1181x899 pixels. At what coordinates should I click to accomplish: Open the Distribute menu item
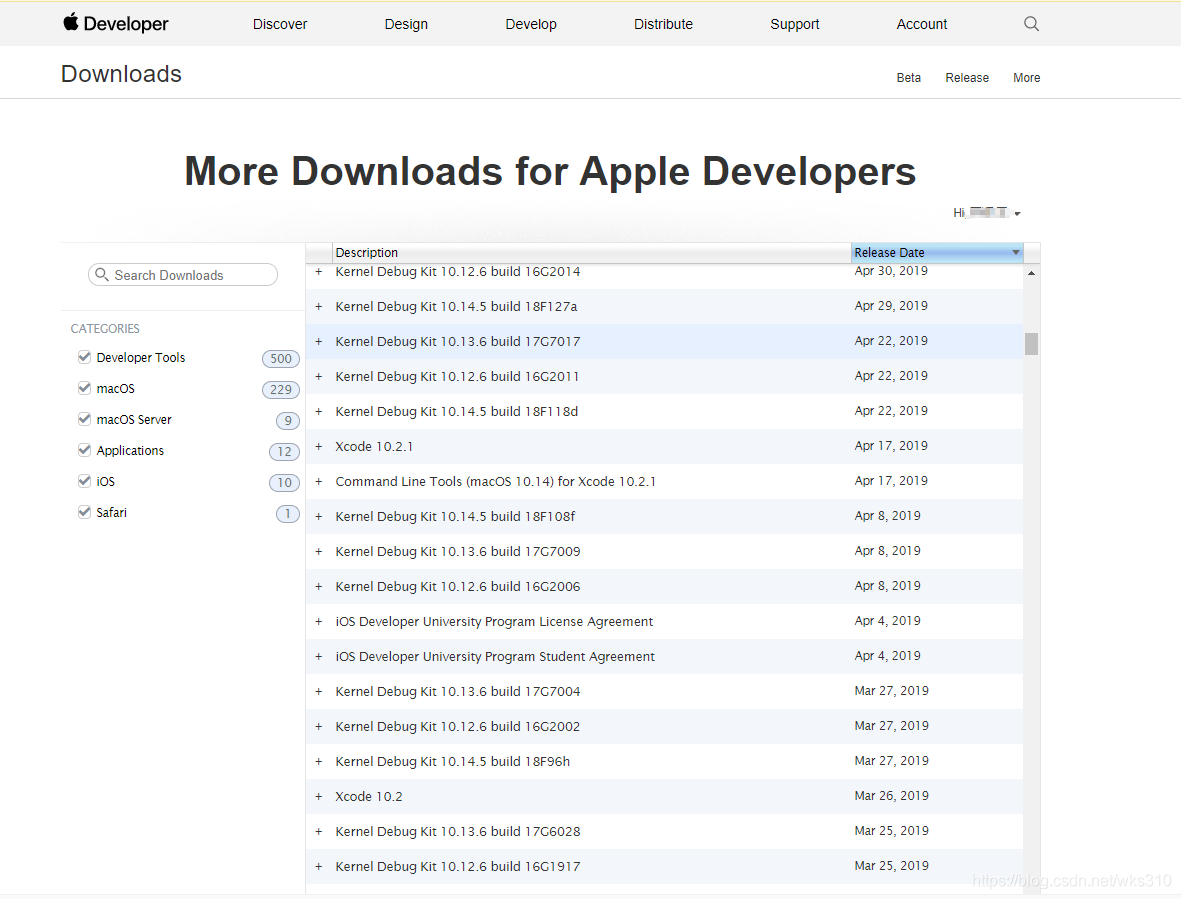click(x=663, y=23)
